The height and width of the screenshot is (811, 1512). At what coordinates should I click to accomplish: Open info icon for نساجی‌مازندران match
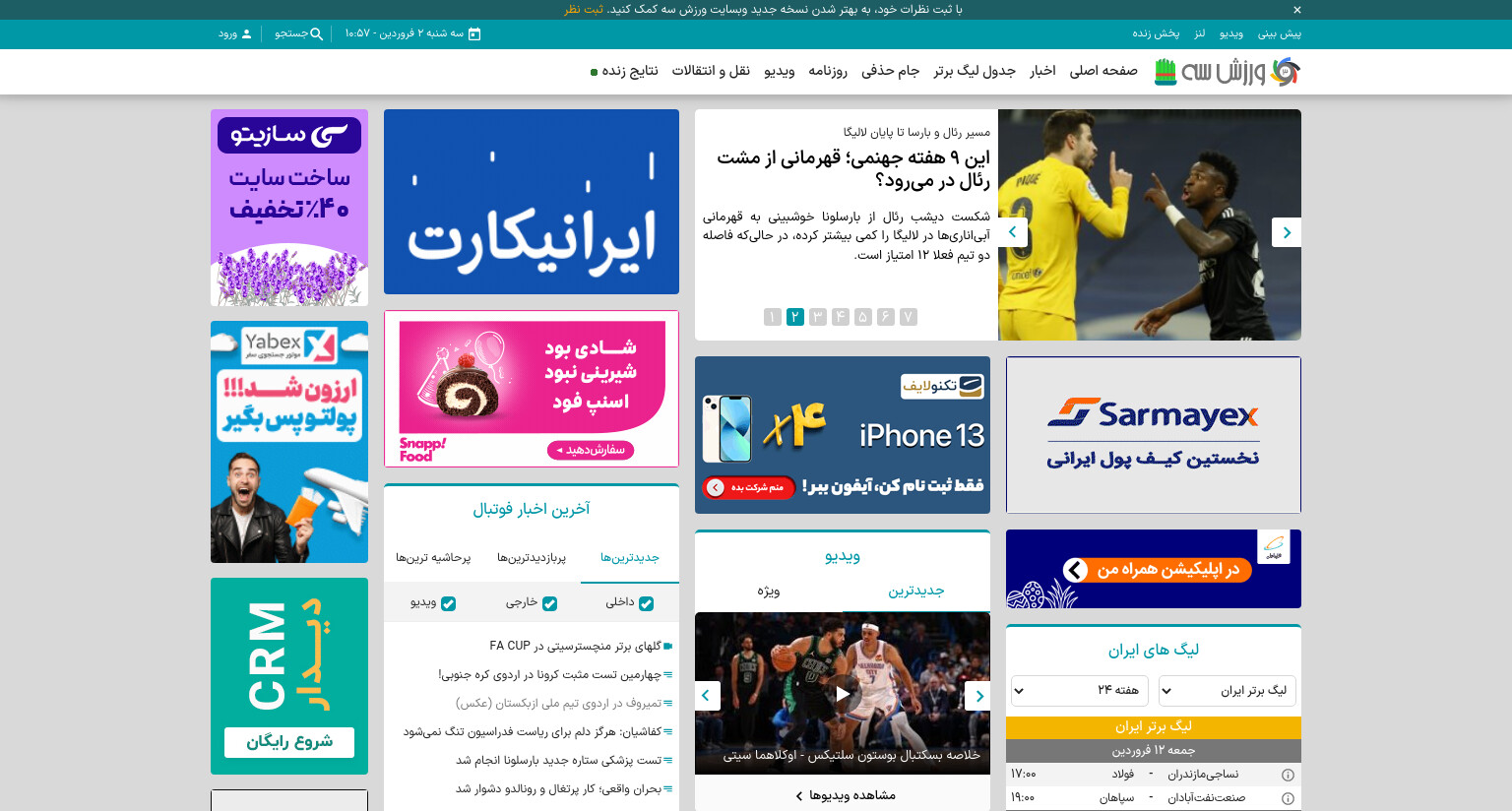[1288, 775]
